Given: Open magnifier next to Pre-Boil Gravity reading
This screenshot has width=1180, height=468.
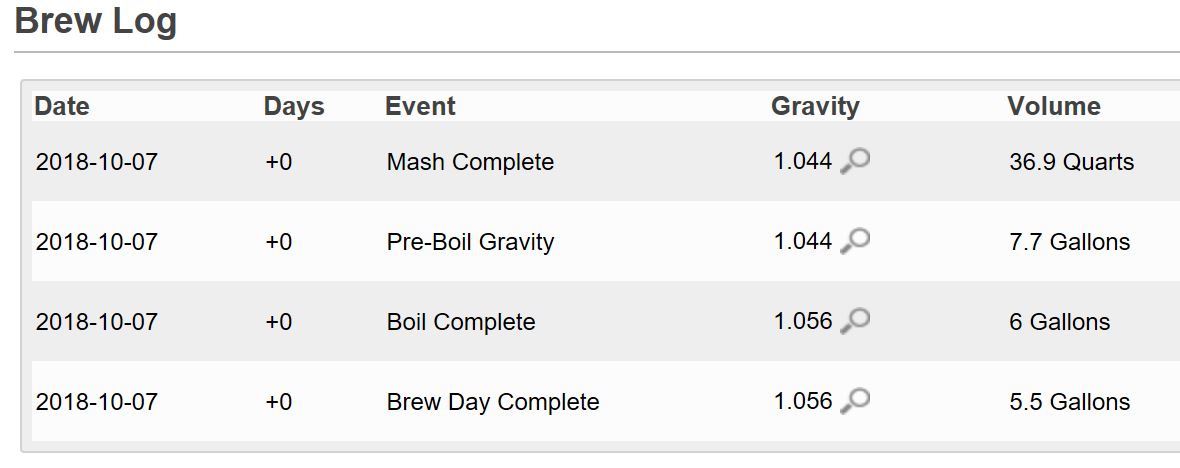Looking at the screenshot, I should (855, 241).
